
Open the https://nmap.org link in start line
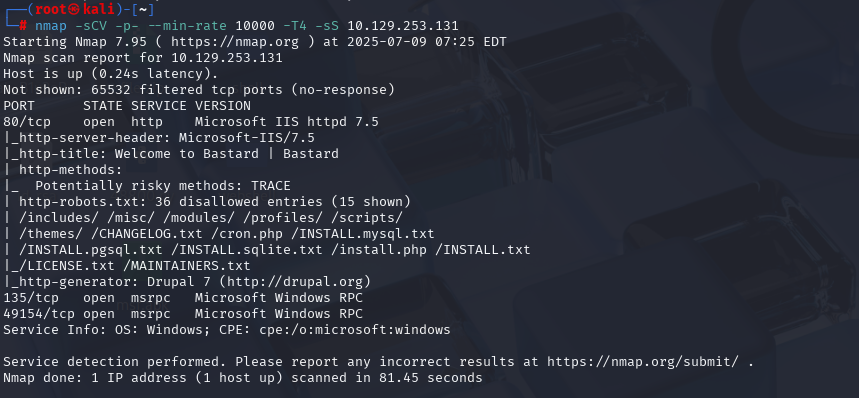(x=234, y=42)
